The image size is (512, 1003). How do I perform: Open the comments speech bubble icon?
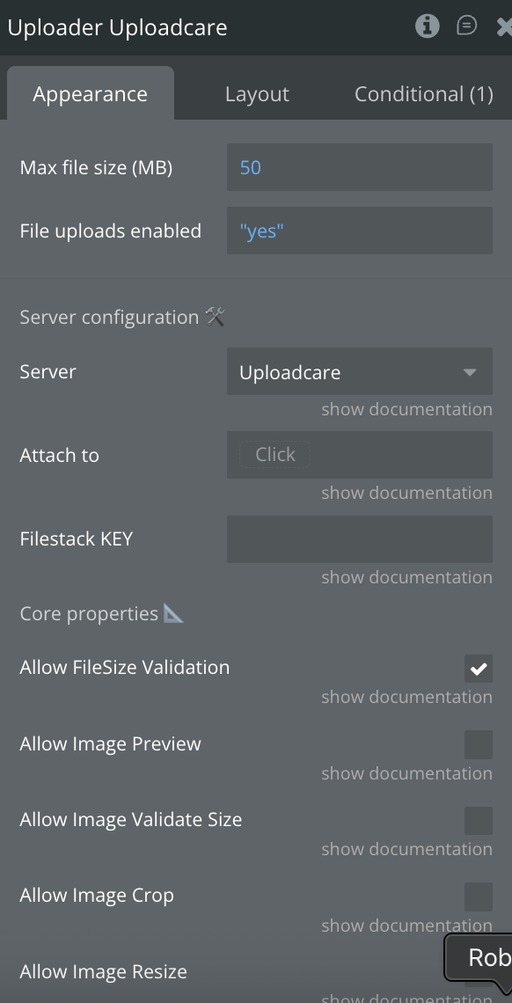(467, 26)
